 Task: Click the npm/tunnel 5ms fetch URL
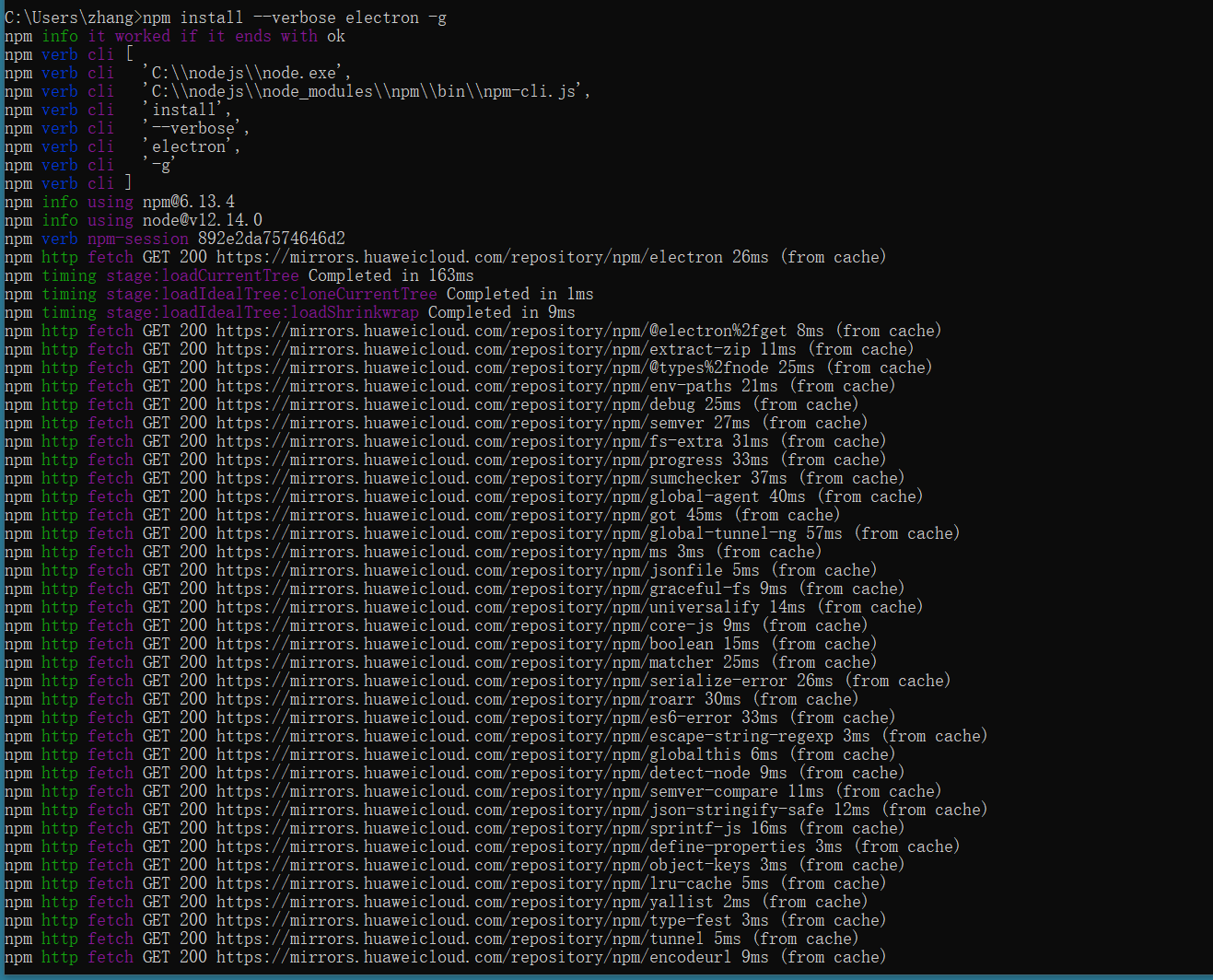(461, 939)
